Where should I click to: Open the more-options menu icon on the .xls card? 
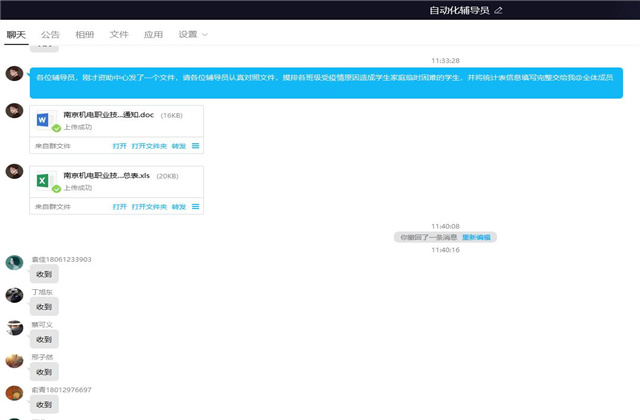click(x=196, y=206)
